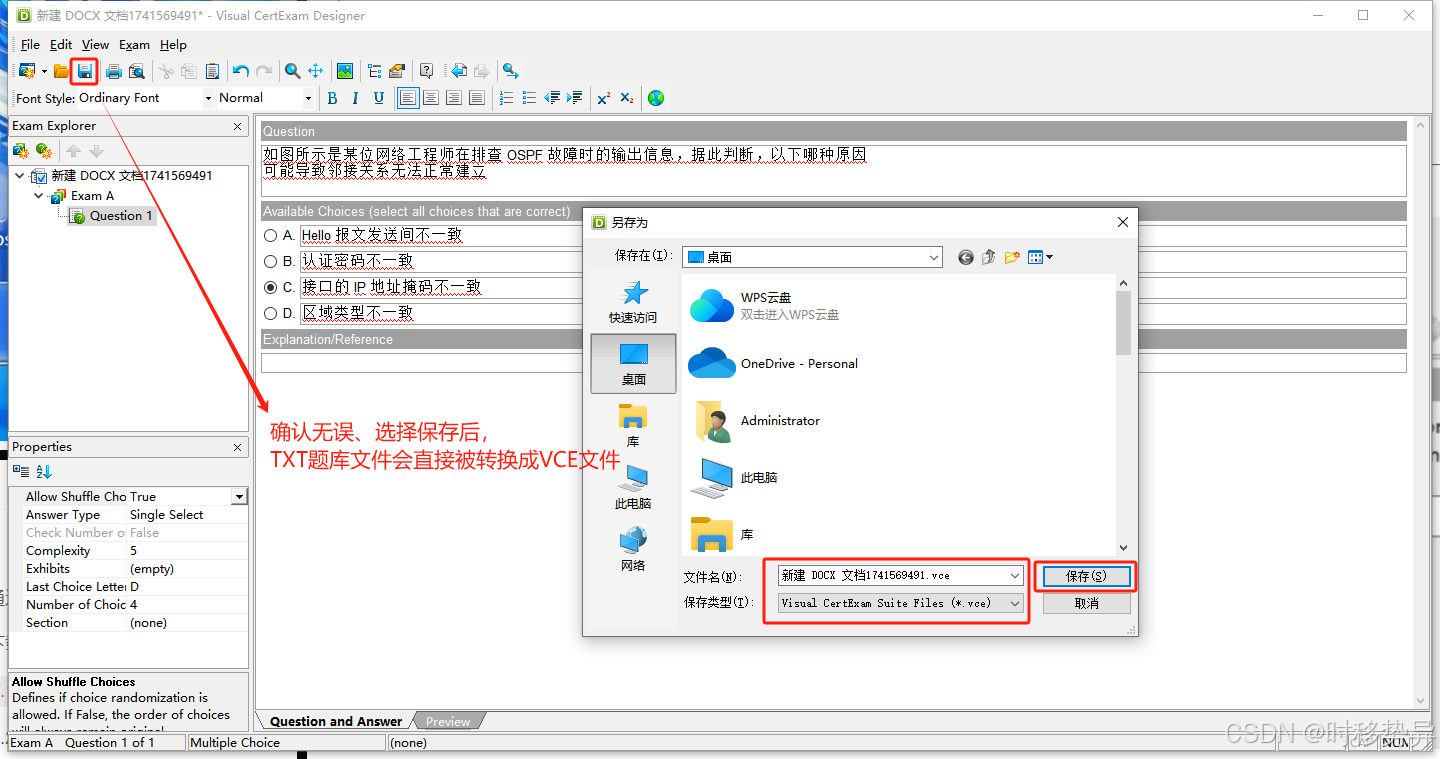Click the categorized view icon in Properties

coord(21,471)
